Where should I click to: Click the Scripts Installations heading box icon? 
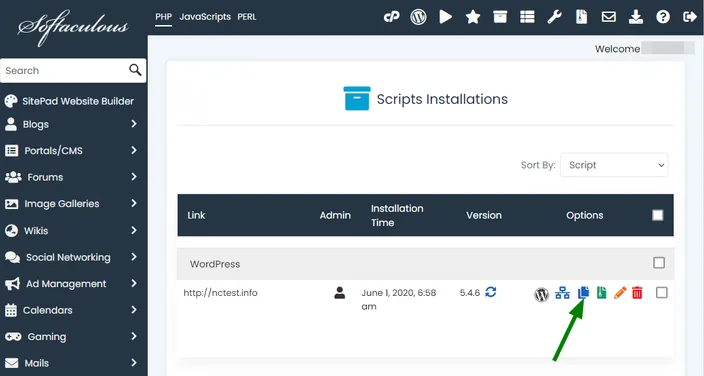(x=356, y=98)
